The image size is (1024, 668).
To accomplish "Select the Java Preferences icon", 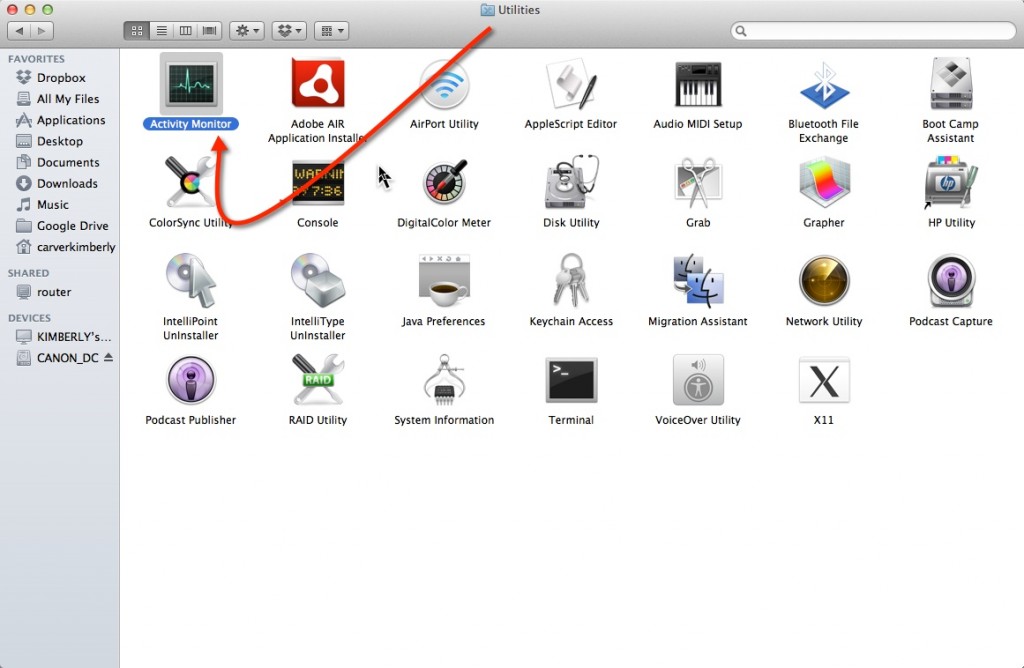I will (444, 280).
